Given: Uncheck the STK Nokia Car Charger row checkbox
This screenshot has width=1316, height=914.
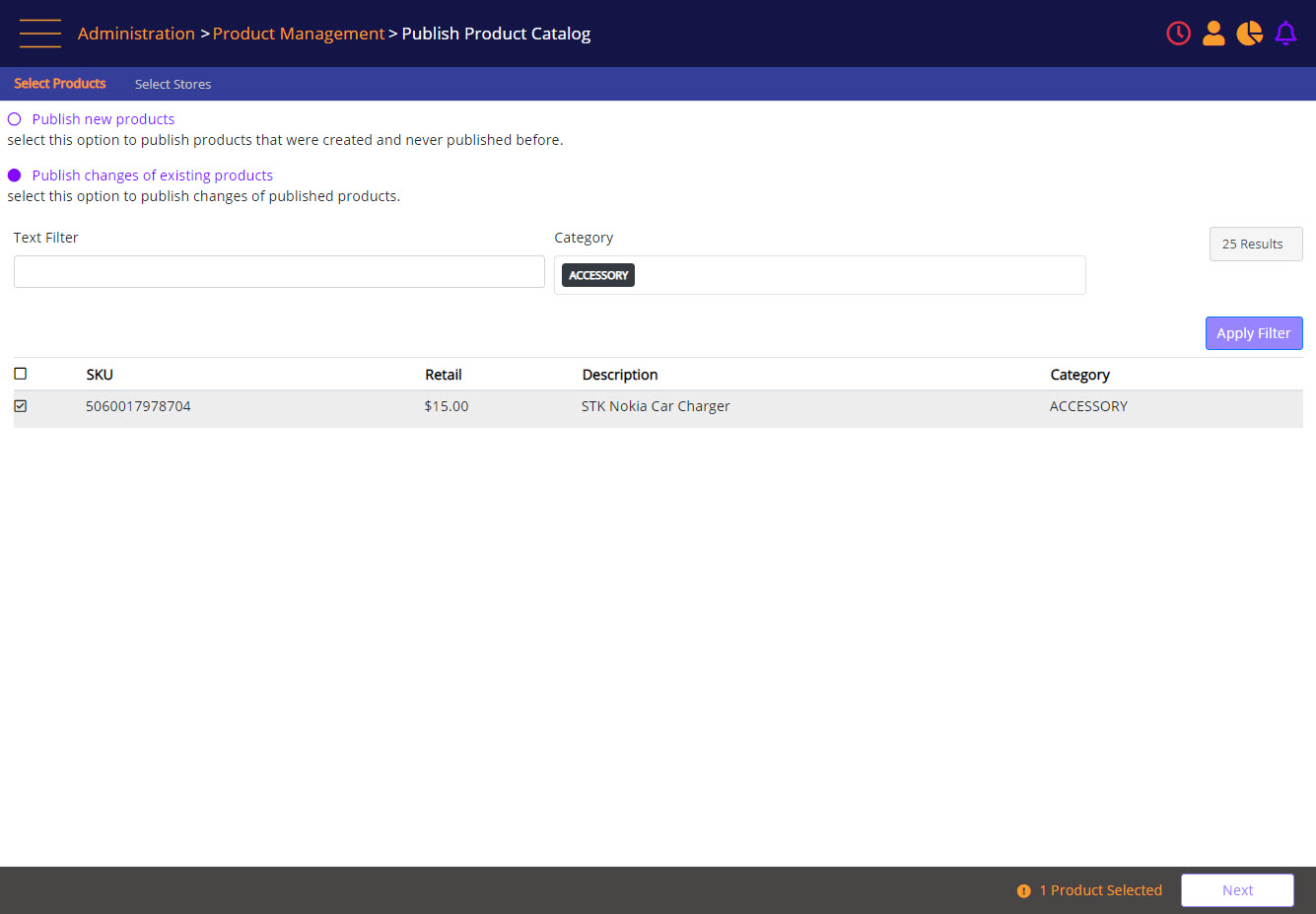Looking at the screenshot, I should pyautogui.click(x=21, y=406).
